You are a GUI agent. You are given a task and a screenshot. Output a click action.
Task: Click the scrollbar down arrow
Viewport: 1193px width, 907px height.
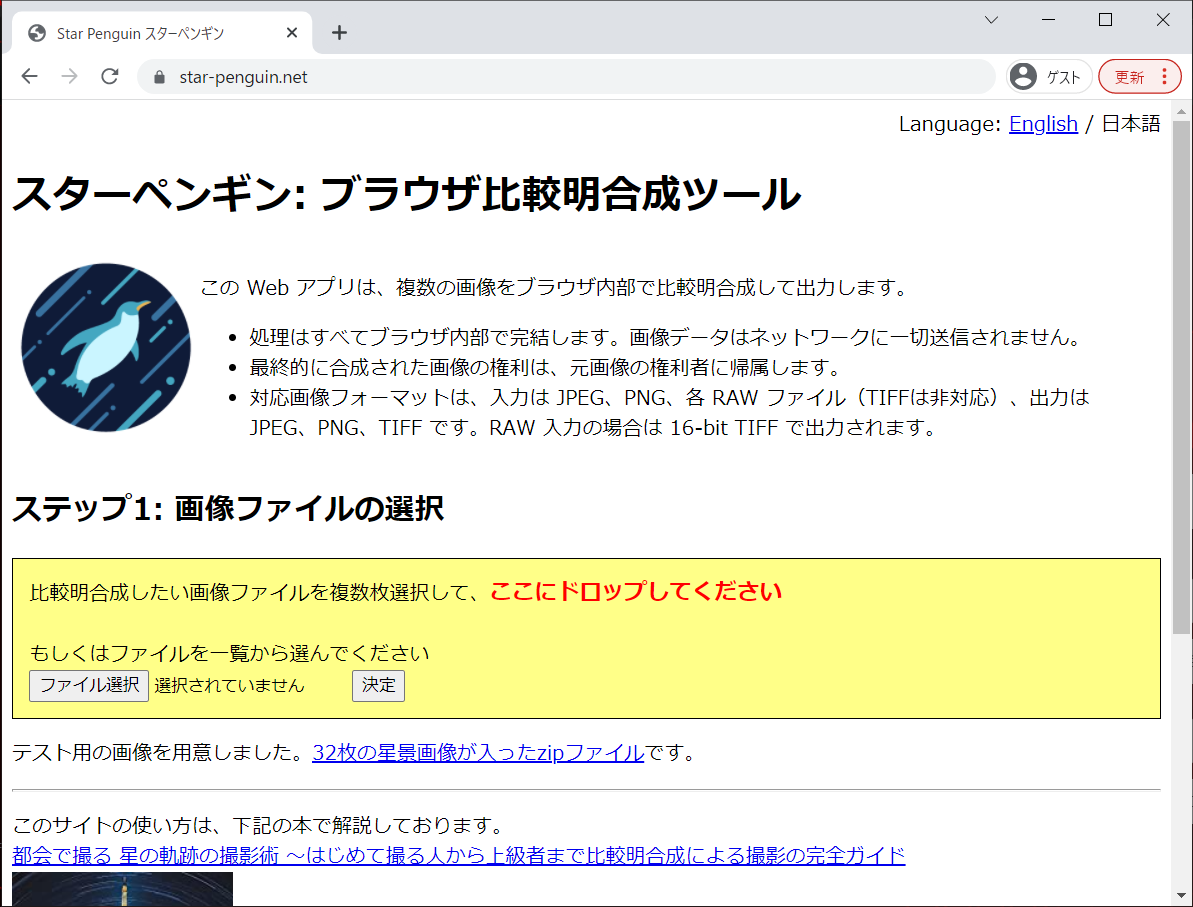[1181, 896]
